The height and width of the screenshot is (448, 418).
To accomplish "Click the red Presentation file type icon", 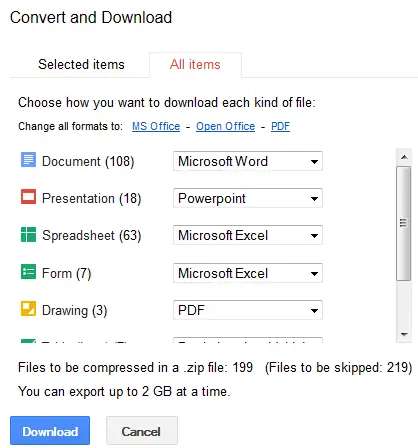I will tap(28, 196).
